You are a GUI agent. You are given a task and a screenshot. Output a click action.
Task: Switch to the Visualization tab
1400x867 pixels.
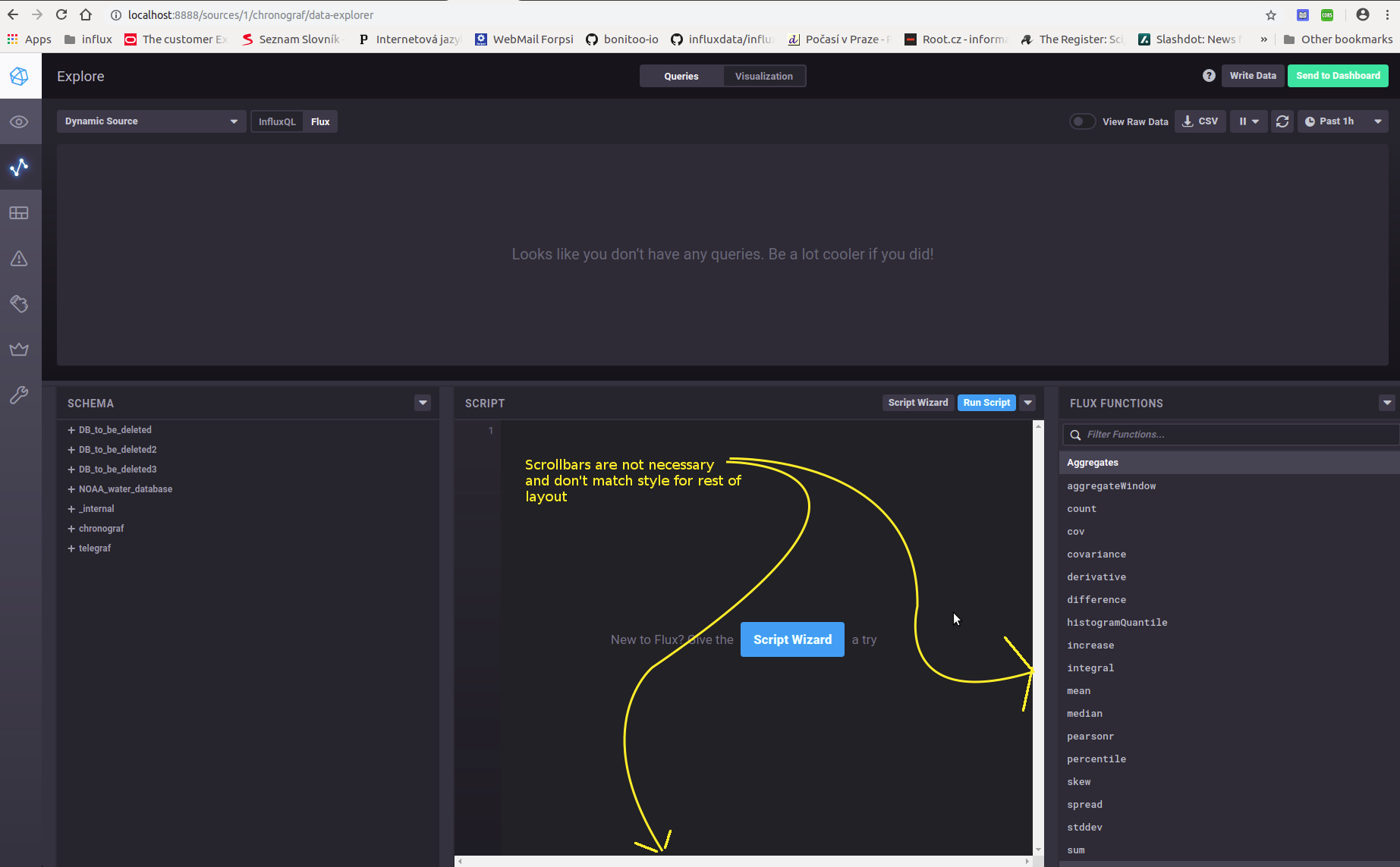coord(763,75)
